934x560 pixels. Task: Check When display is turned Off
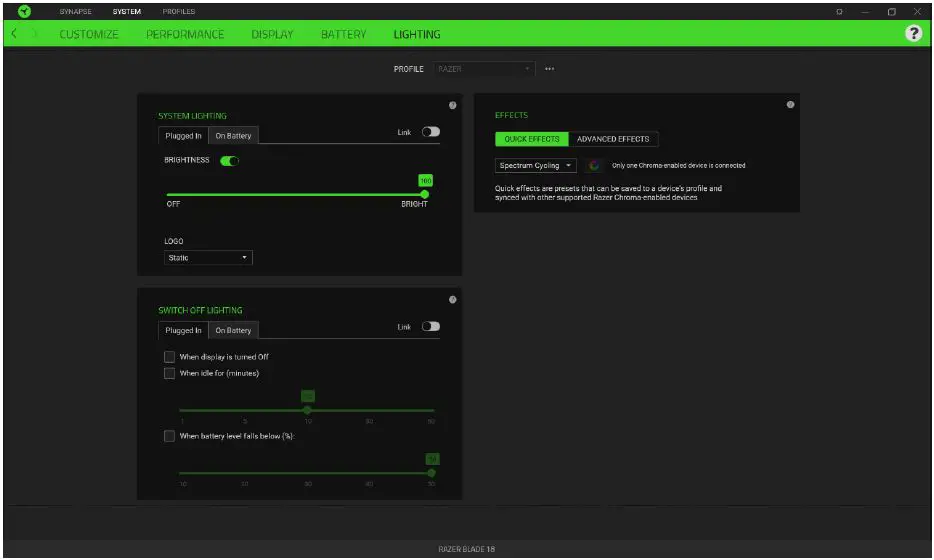[169, 357]
